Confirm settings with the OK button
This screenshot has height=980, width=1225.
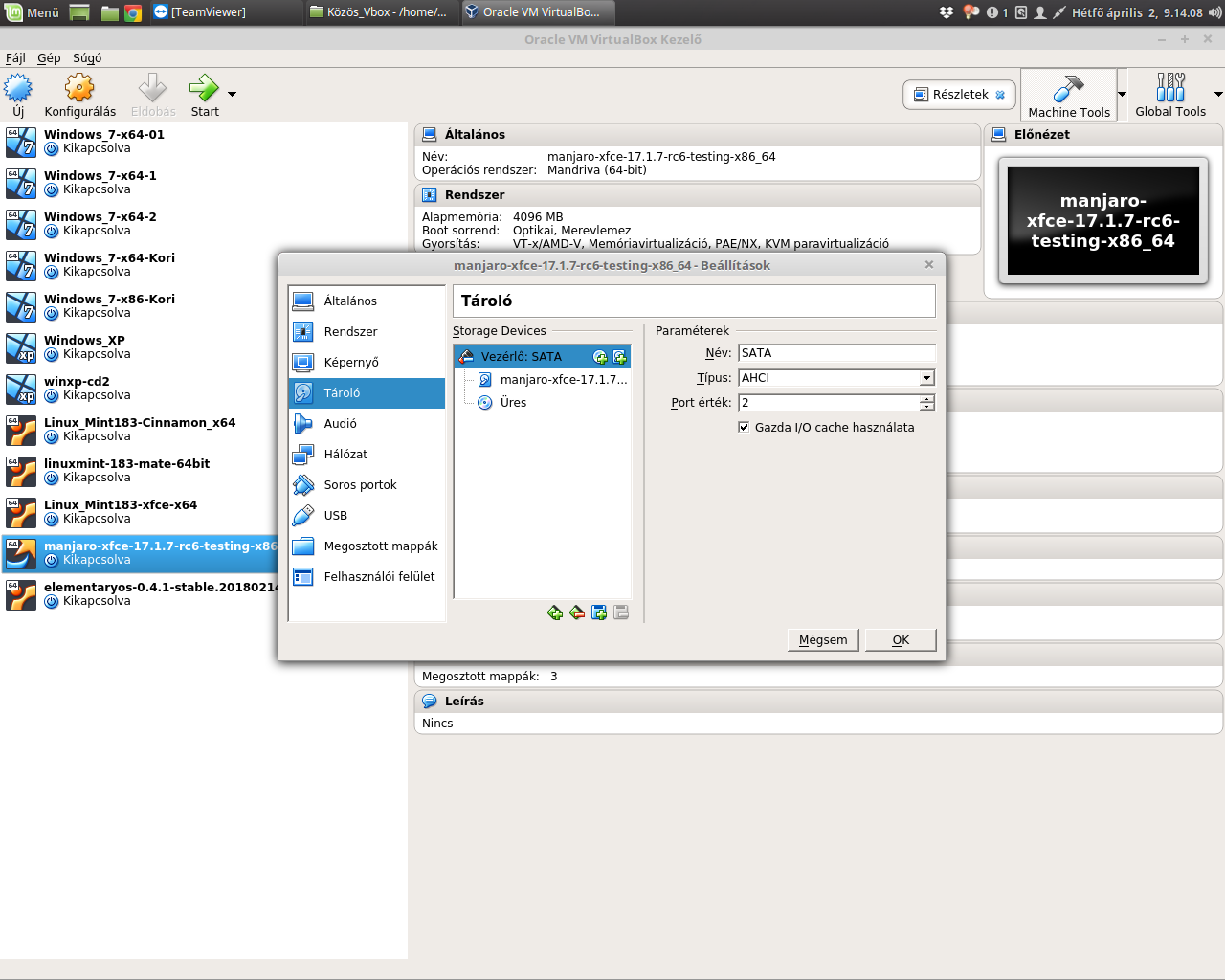coord(901,640)
